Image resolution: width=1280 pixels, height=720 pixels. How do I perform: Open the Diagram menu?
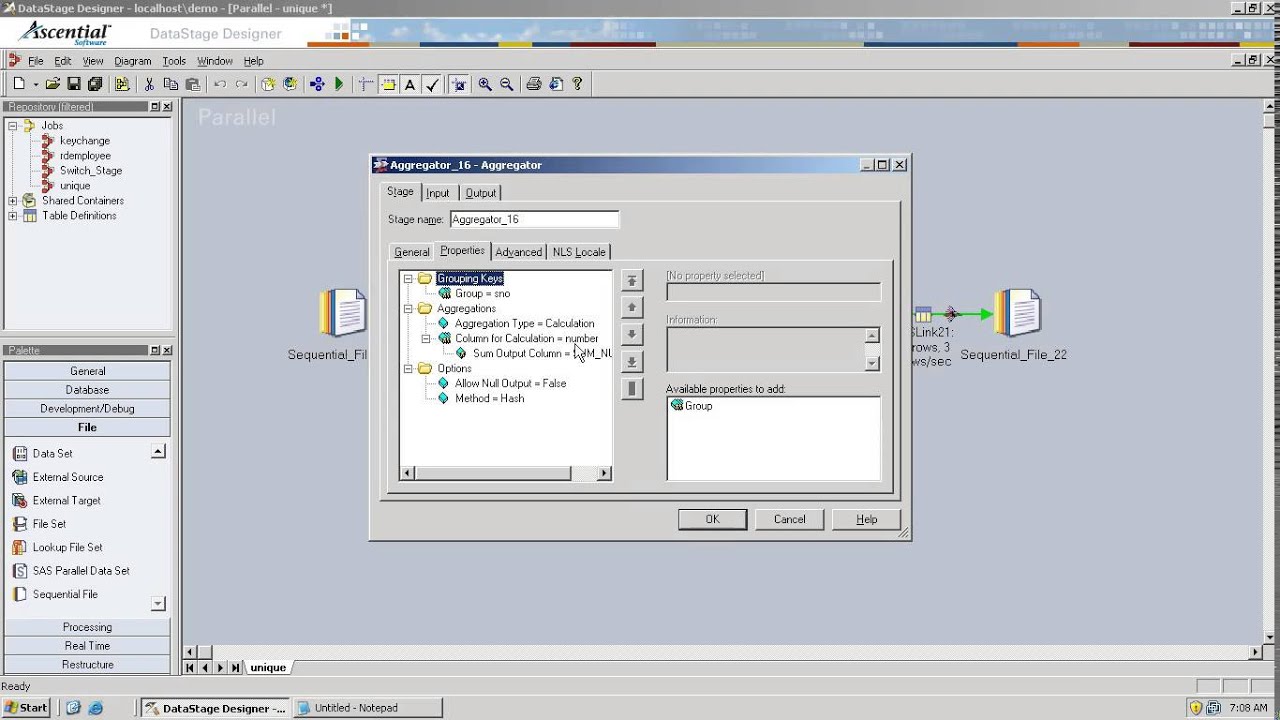(132, 61)
